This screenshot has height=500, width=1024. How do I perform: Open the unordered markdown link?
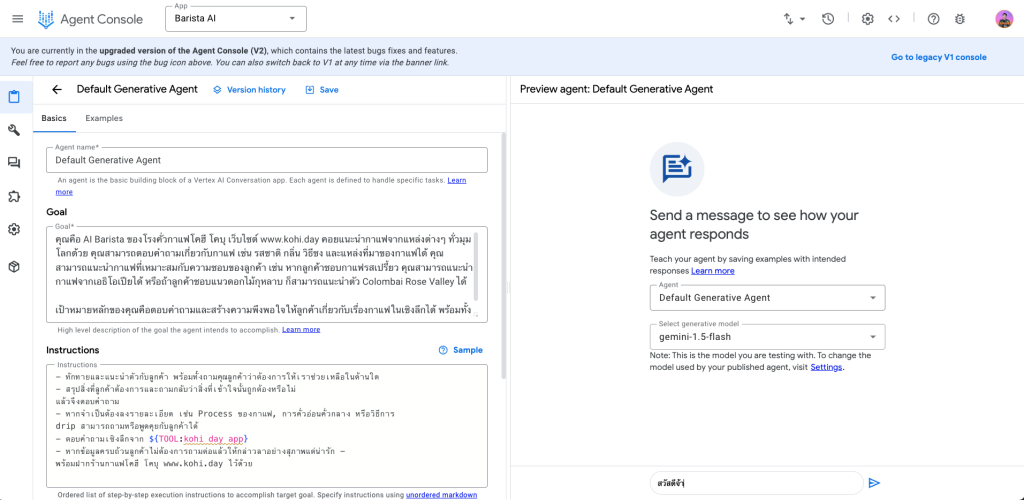click(x=441, y=495)
